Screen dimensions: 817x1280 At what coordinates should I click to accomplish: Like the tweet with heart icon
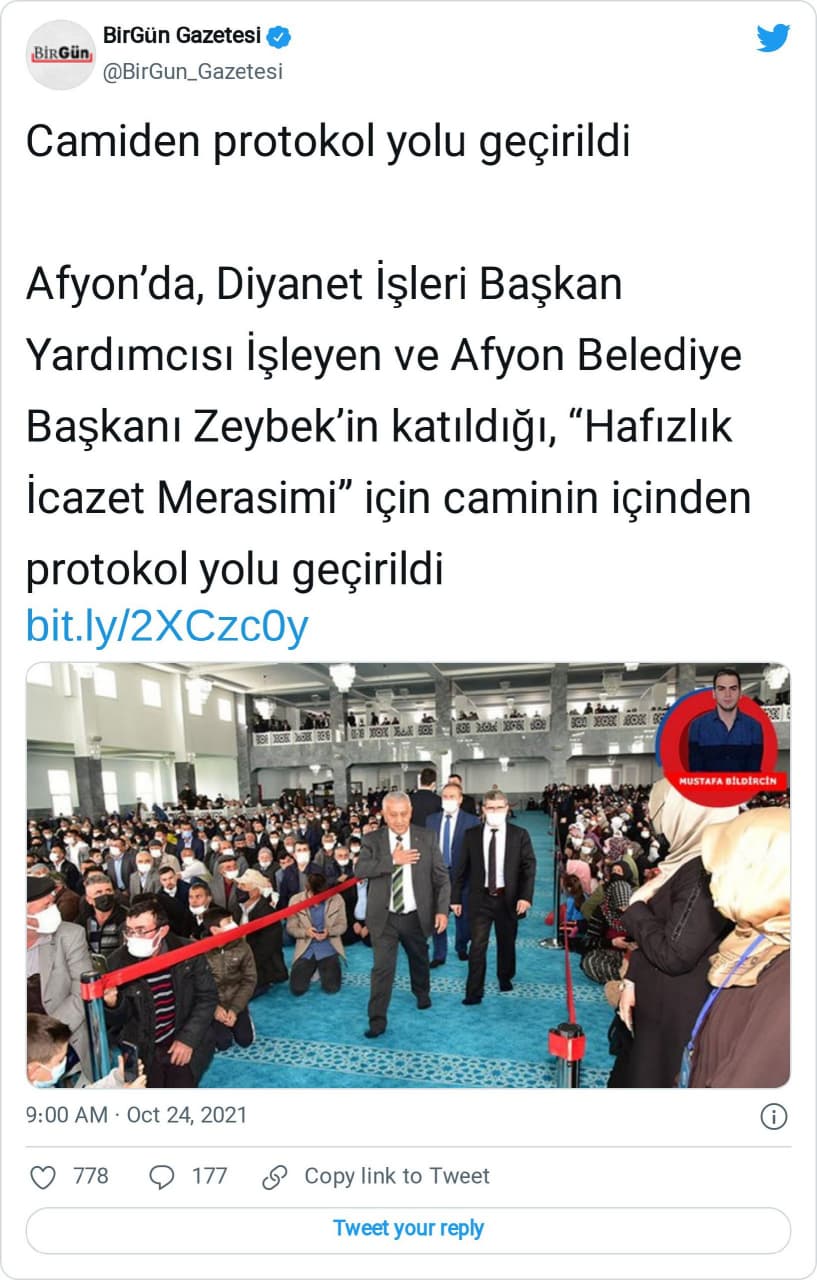click(x=43, y=1177)
